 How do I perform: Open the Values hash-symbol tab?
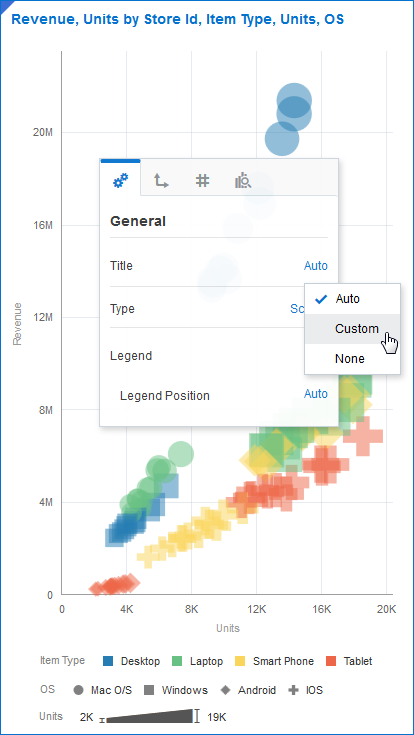click(202, 180)
